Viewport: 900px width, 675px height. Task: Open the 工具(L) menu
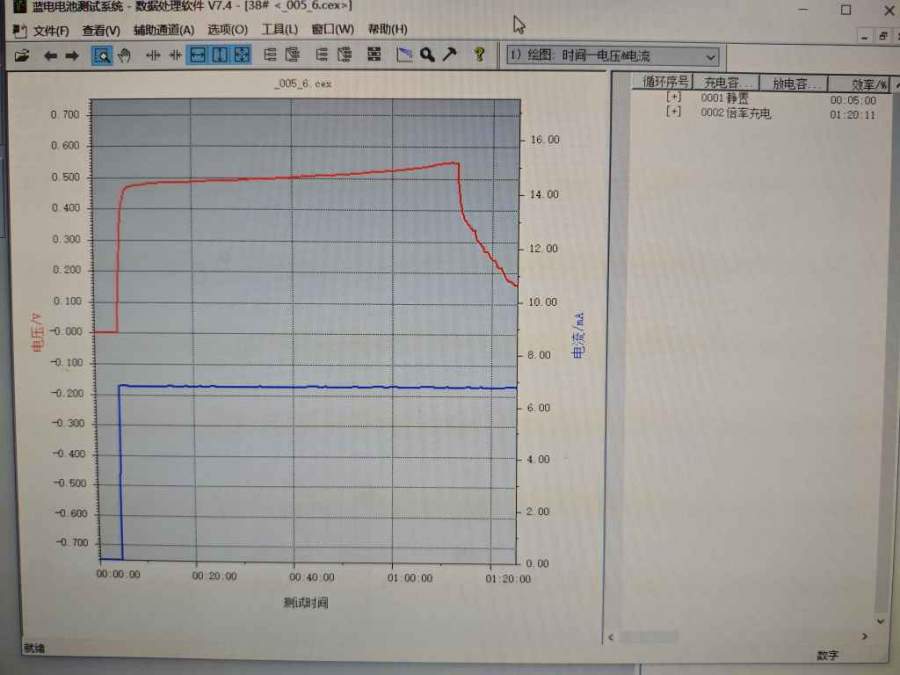[x=280, y=29]
